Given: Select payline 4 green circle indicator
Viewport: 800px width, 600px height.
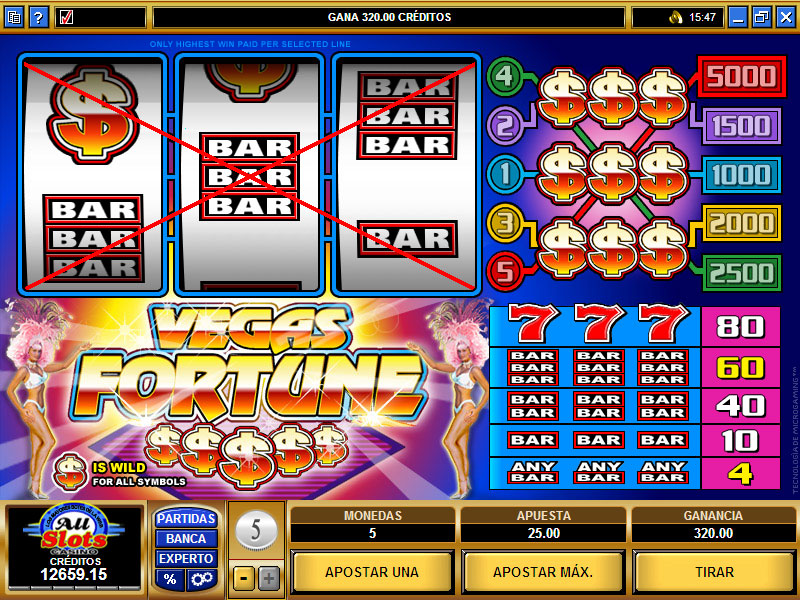Looking at the screenshot, I should tap(505, 76).
